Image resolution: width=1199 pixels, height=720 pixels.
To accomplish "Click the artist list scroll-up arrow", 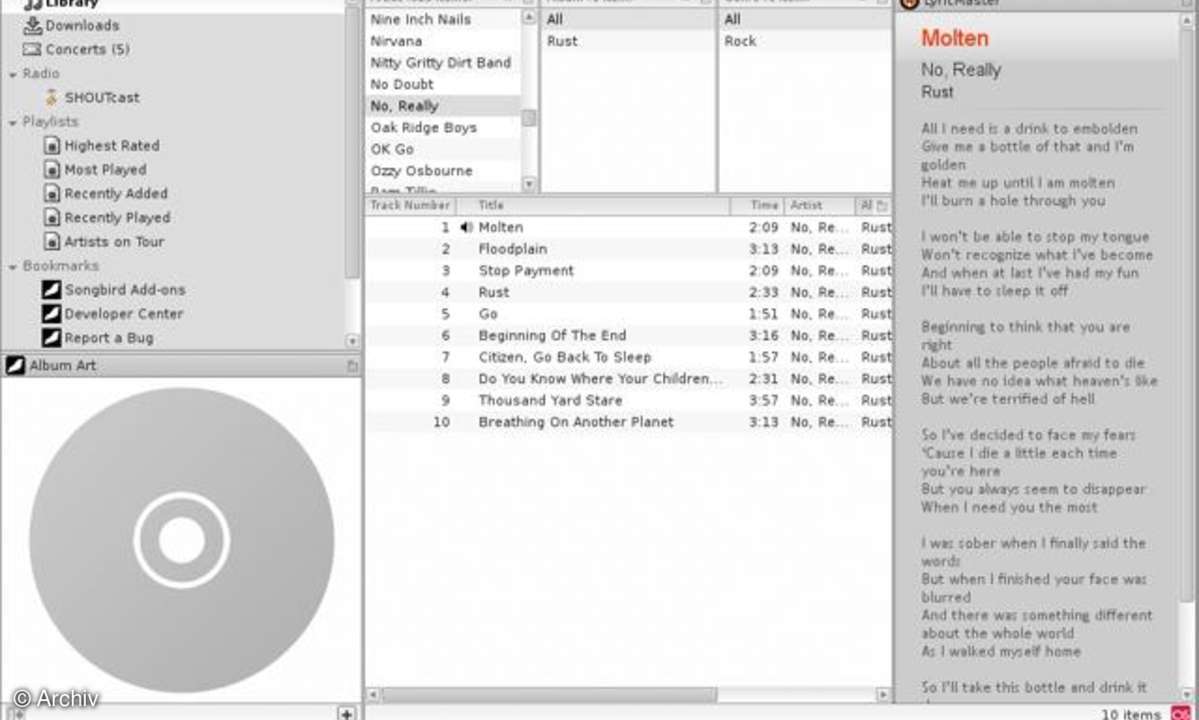I will pyautogui.click(x=529, y=17).
